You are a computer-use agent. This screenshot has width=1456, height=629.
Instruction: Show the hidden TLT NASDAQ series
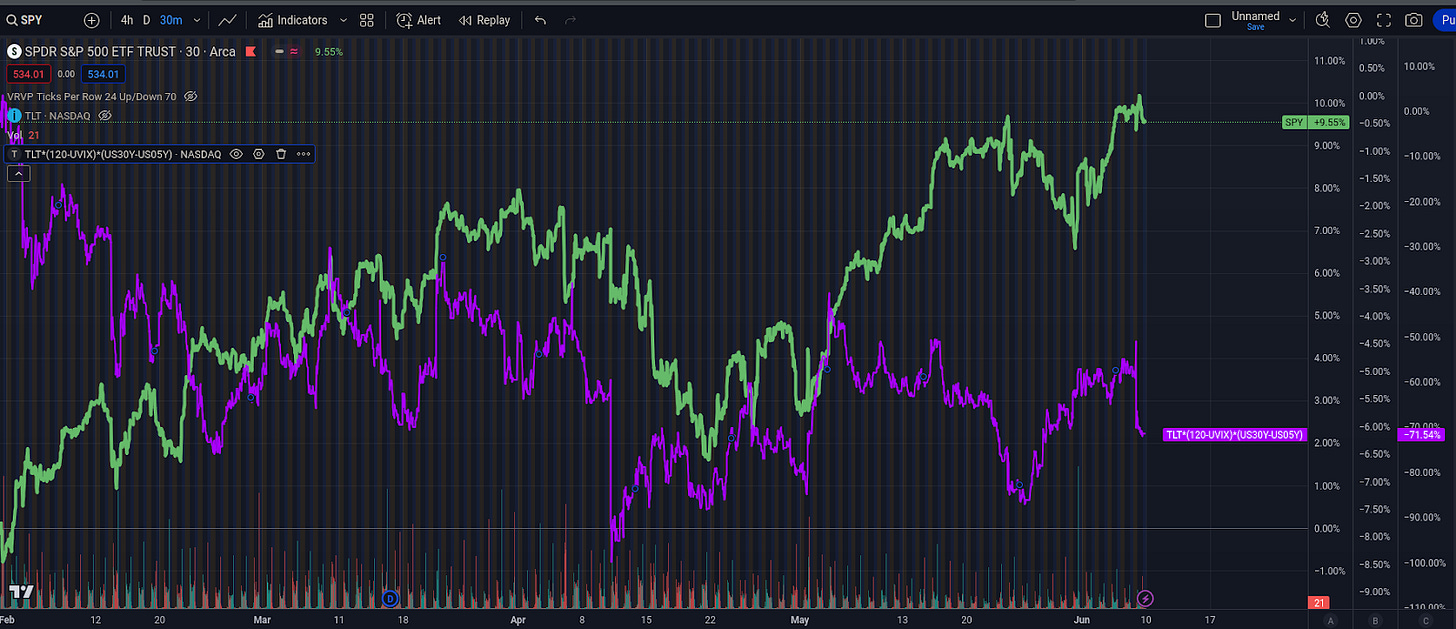[104, 116]
